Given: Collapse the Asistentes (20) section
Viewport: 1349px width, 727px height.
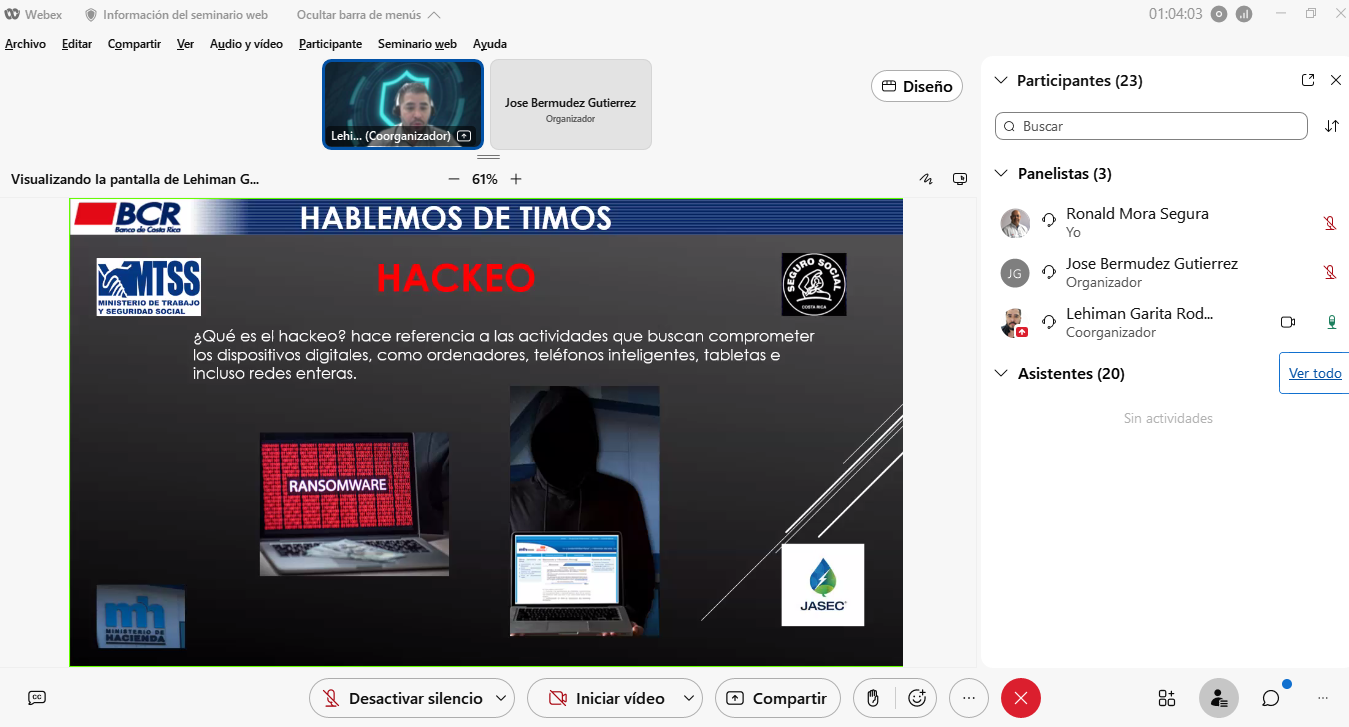Looking at the screenshot, I should coord(1001,373).
